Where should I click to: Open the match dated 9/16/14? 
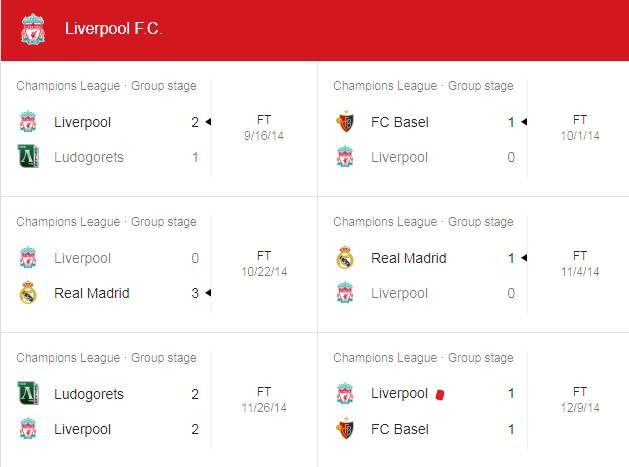159,129
